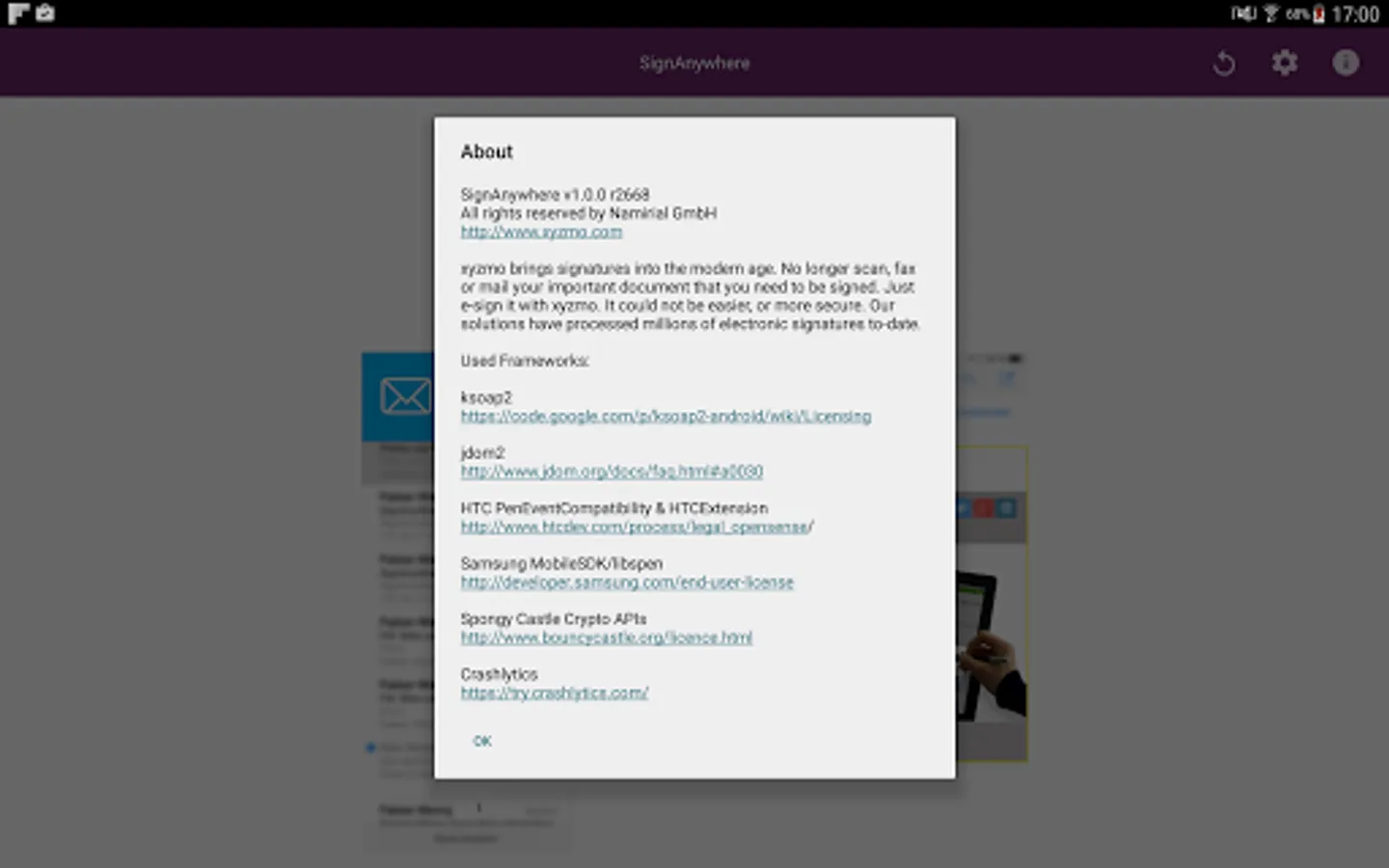The width and height of the screenshot is (1389, 868).
Task: Click the SignAnywhere title in the app bar
Action: point(694,64)
